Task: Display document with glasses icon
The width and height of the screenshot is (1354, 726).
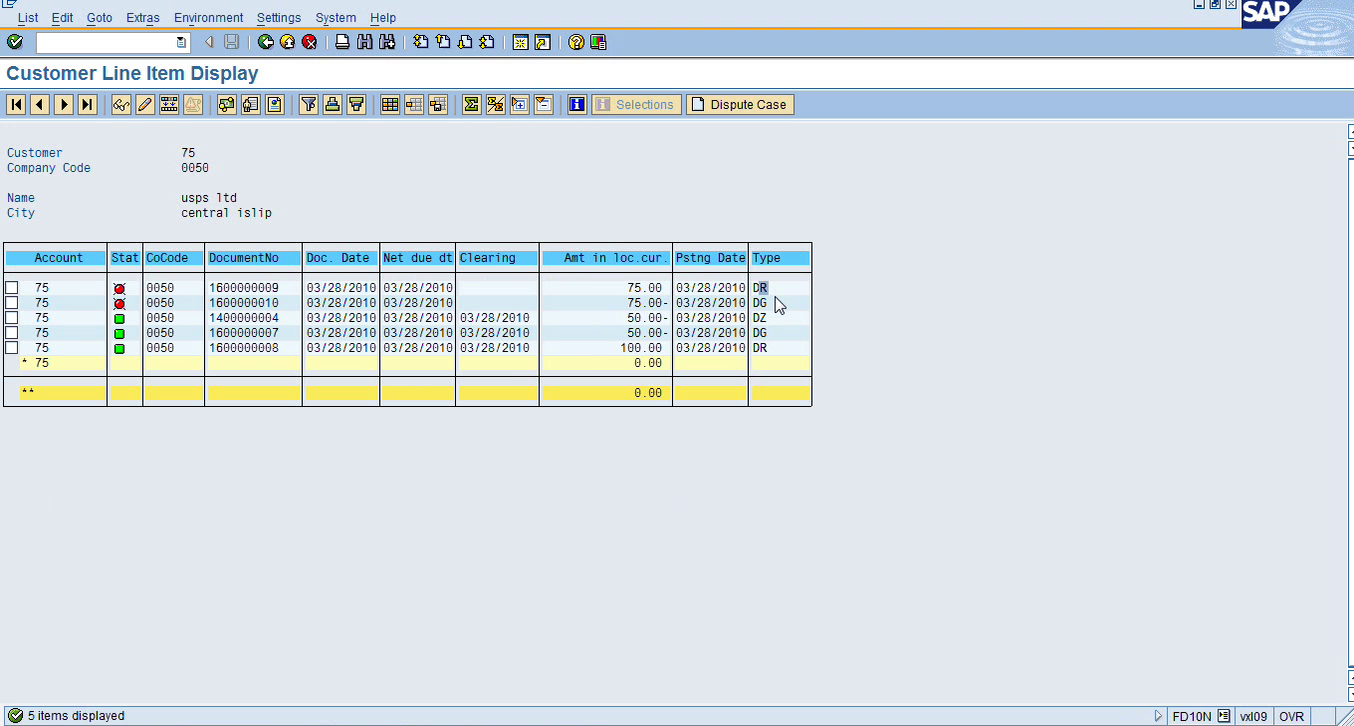Action: point(121,104)
